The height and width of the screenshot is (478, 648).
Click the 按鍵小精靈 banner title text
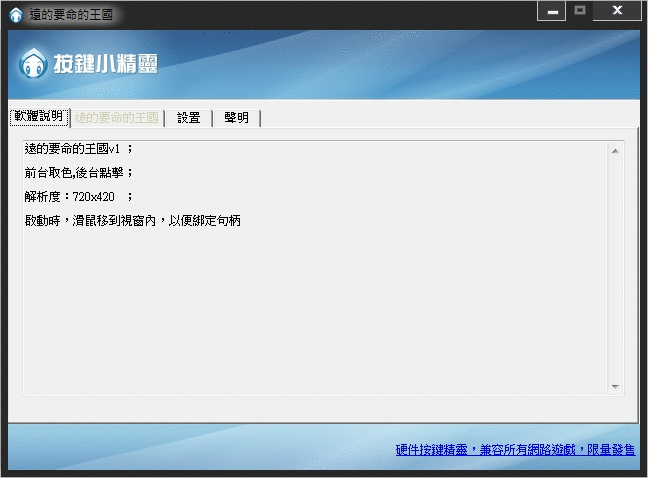(105, 65)
